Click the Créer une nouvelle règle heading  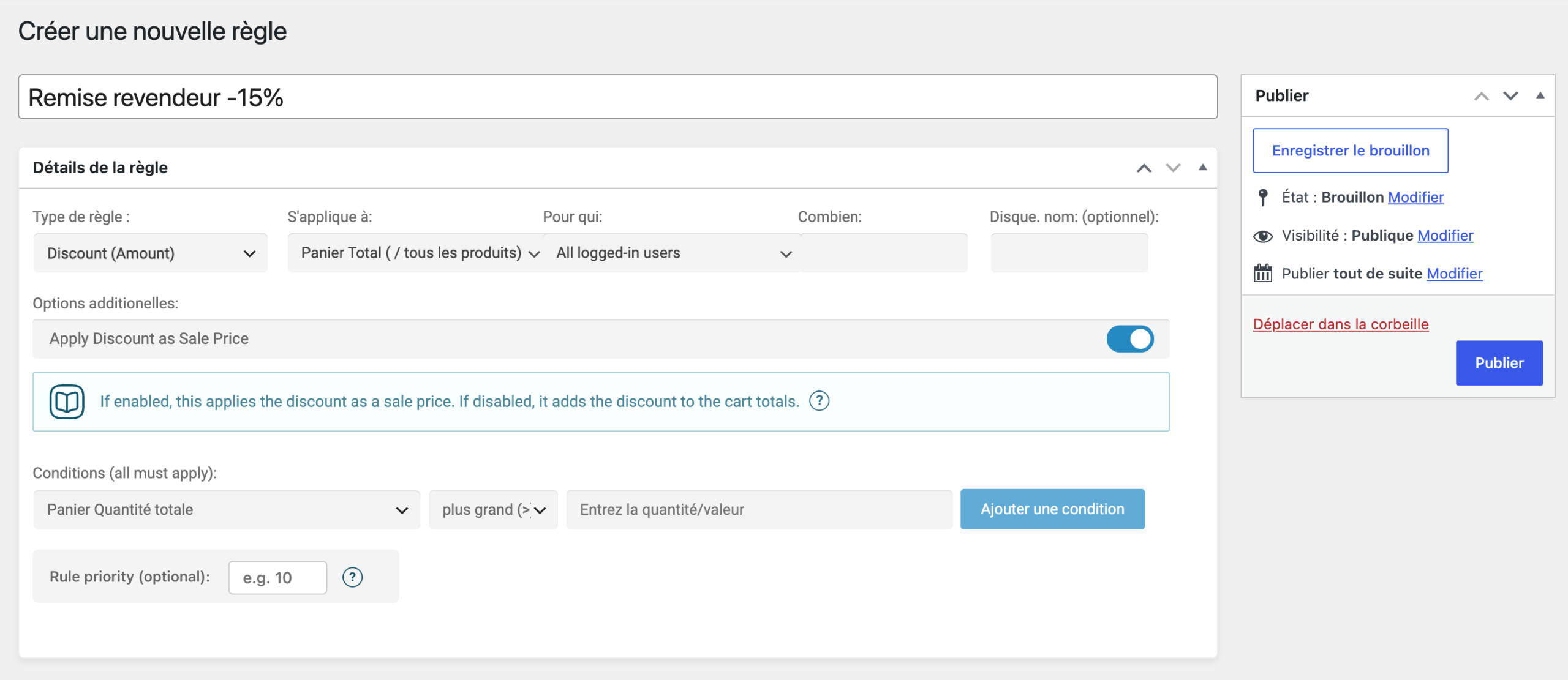coord(152,31)
